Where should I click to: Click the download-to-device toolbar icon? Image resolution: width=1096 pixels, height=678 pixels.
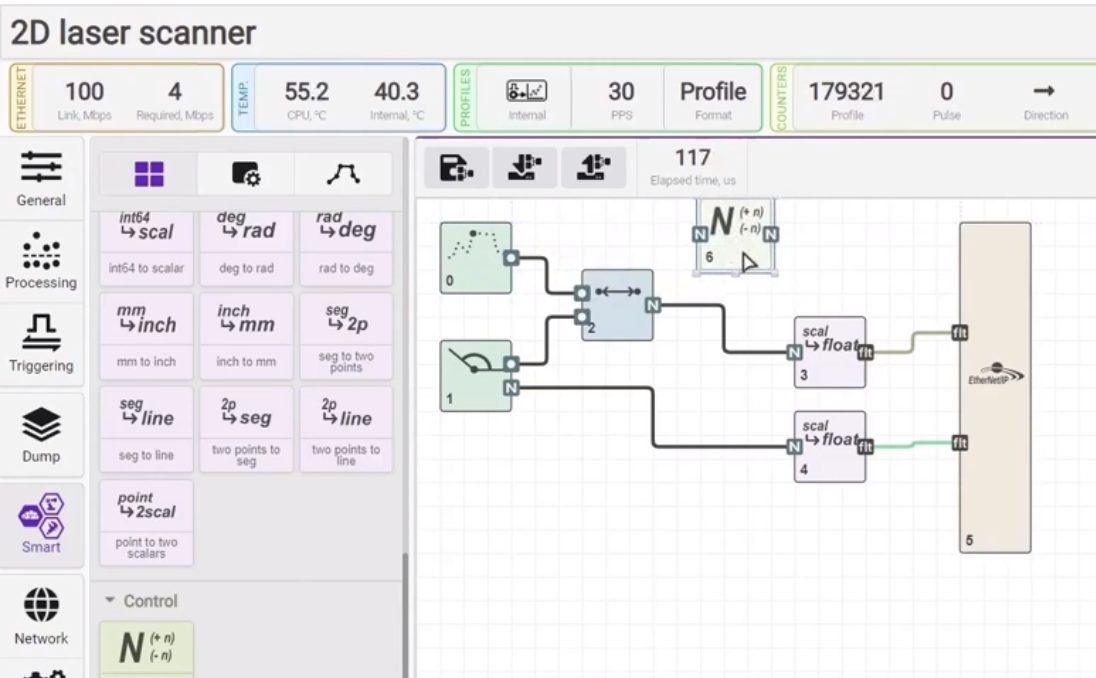(x=525, y=168)
